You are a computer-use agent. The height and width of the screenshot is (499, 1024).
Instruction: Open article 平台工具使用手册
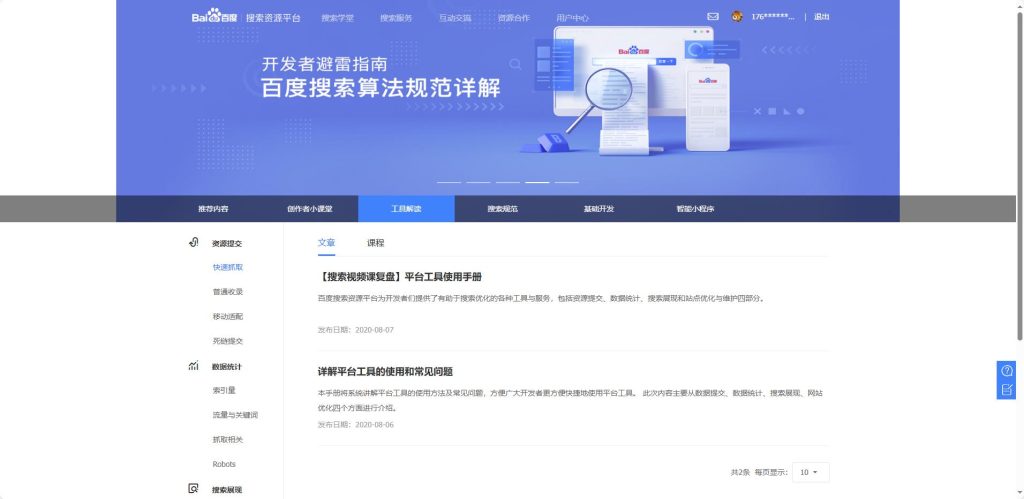tap(400, 277)
